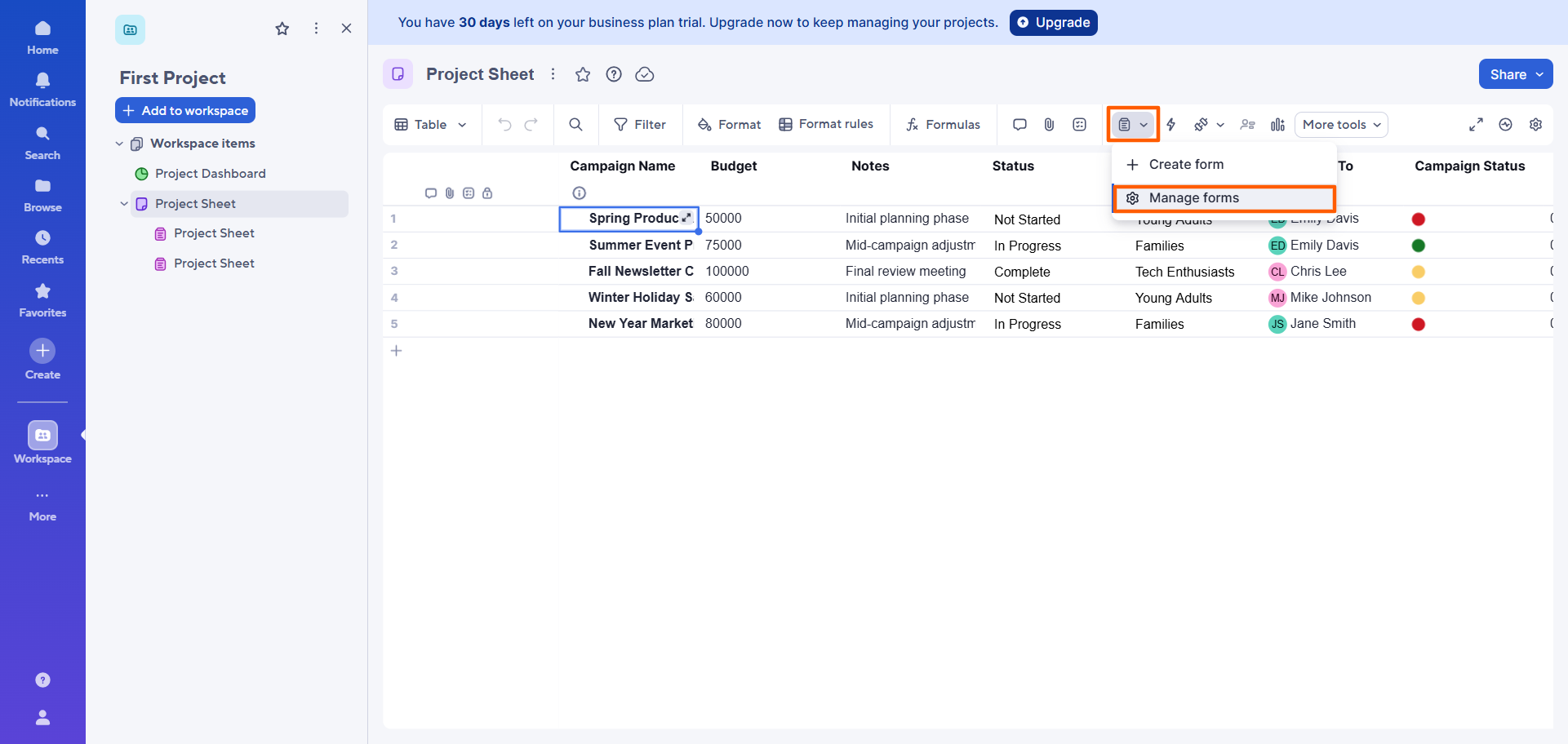The height and width of the screenshot is (744, 1568).
Task: Open Browse folder icon
Action: (x=42, y=196)
